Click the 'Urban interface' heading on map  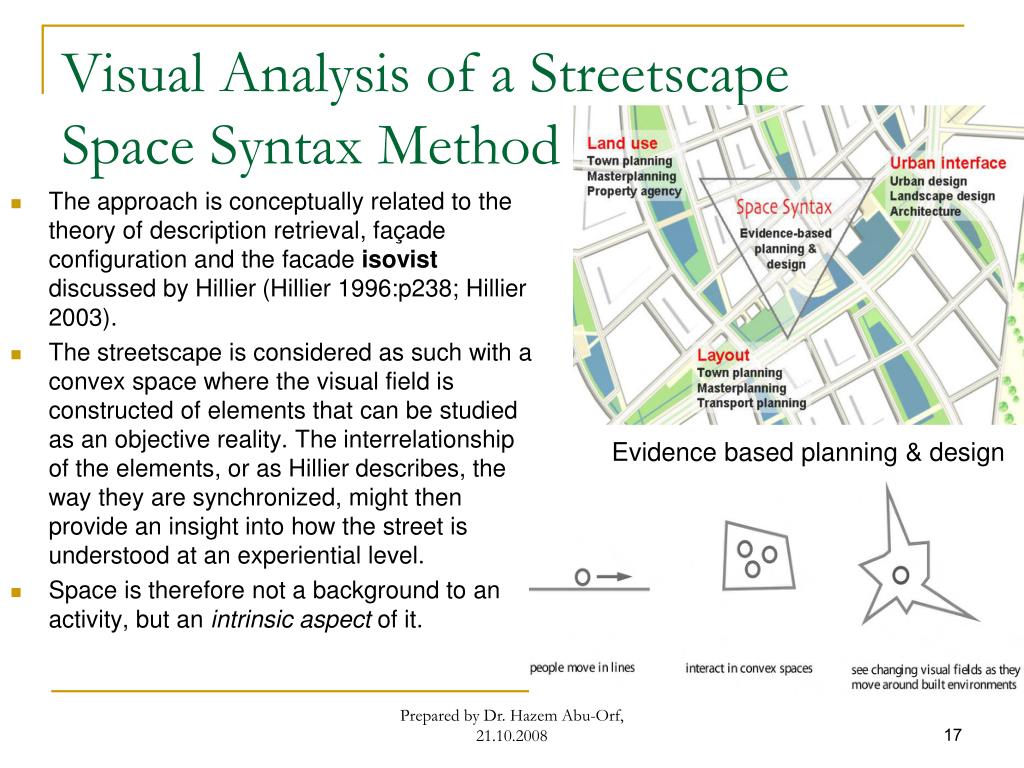coord(947,164)
